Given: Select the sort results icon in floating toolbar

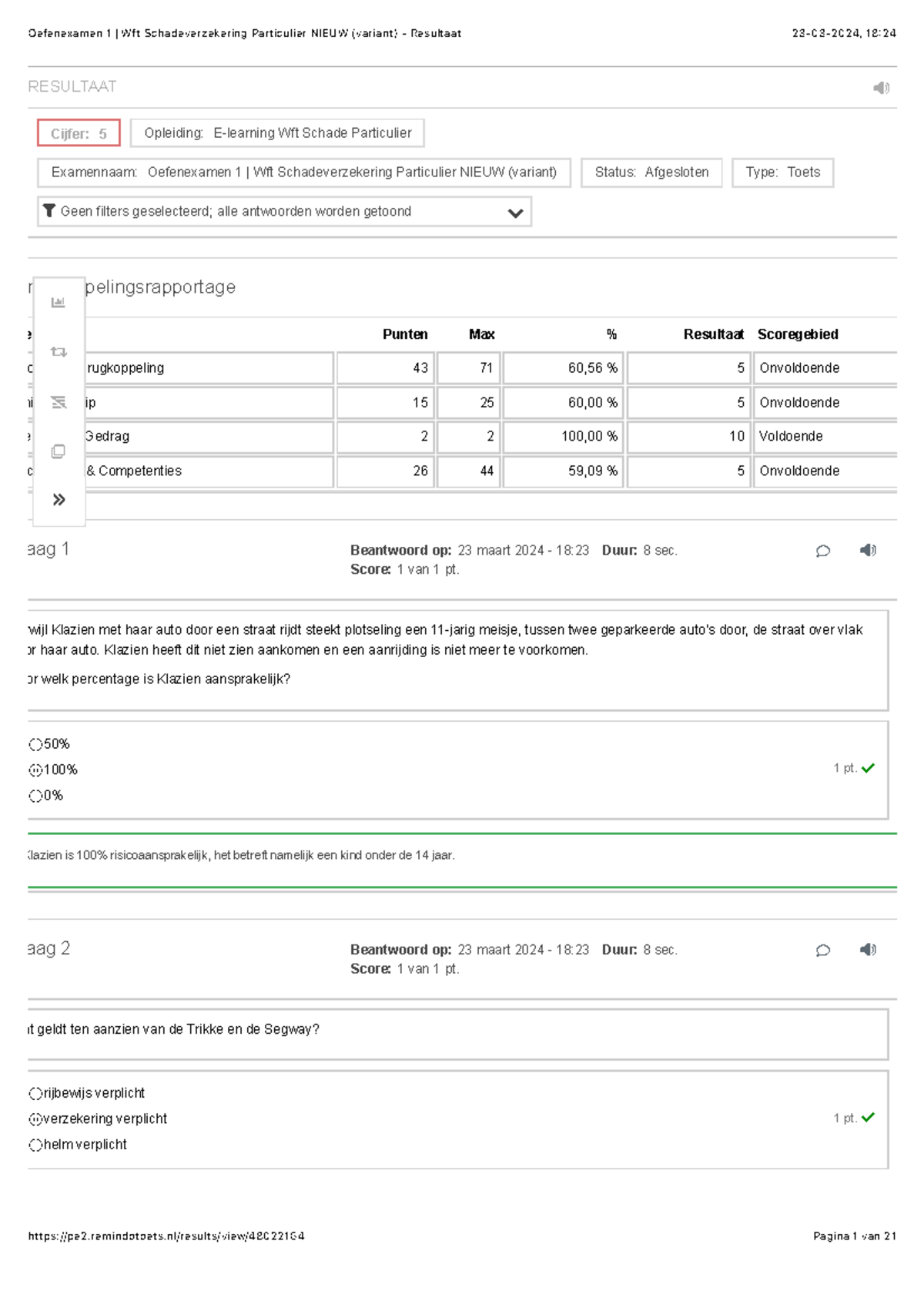Looking at the screenshot, I should point(58,401).
